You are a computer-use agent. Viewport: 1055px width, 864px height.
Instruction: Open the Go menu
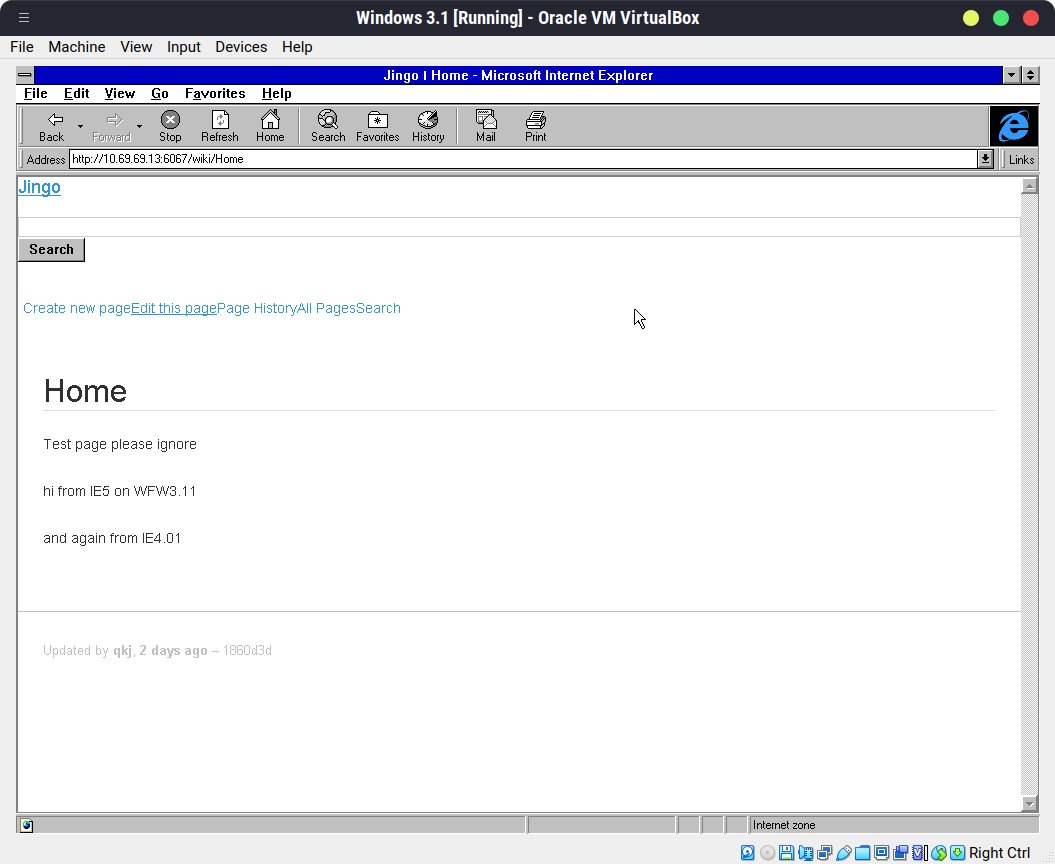159,94
